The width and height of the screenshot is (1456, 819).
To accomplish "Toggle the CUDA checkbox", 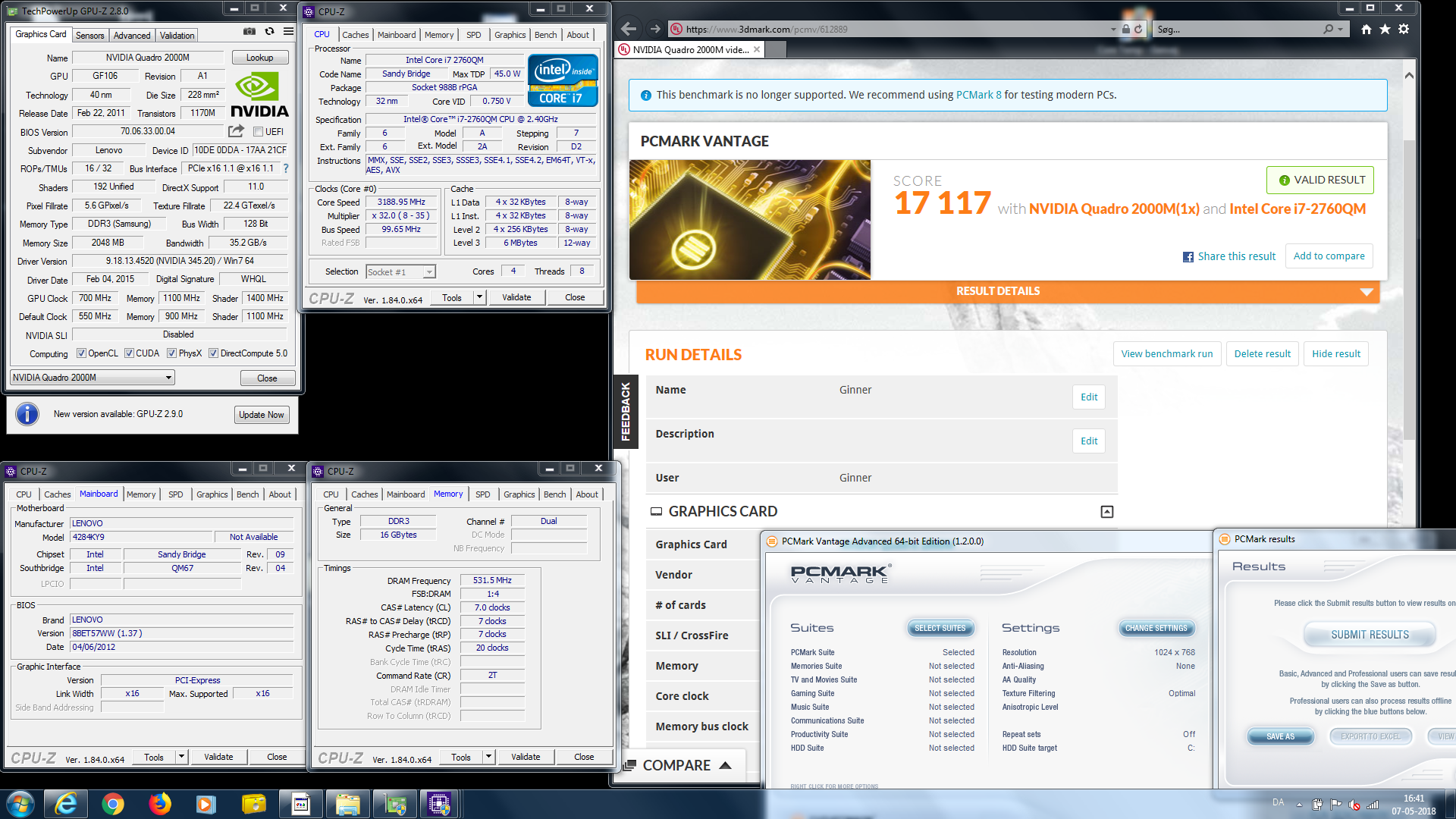I will (129, 353).
